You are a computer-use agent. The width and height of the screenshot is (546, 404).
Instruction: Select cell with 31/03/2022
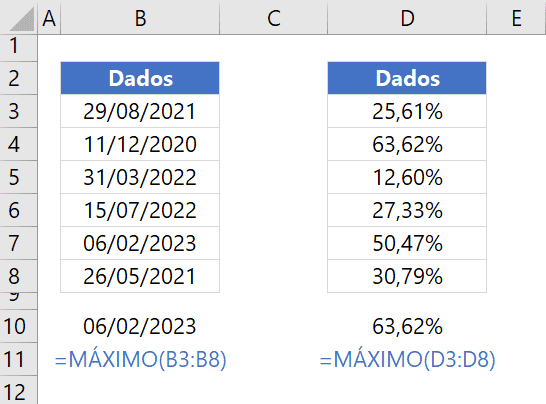coord(140,177)
